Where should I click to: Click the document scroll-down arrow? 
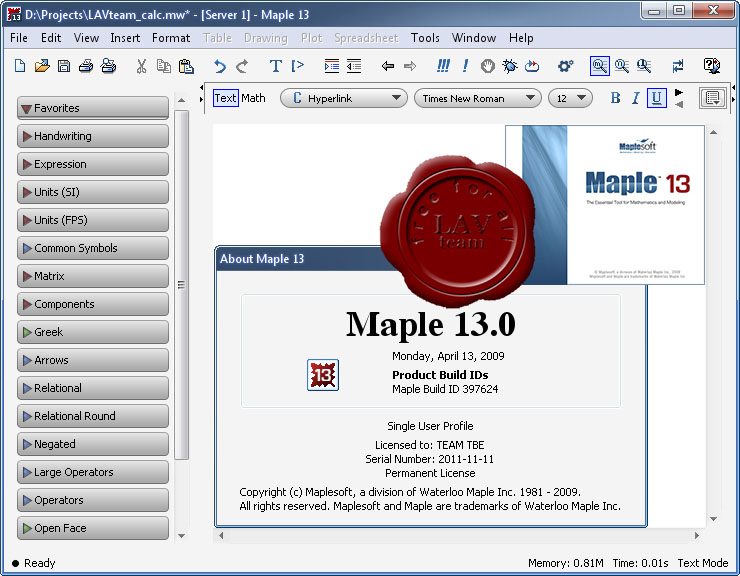click(x=714, y=519)
